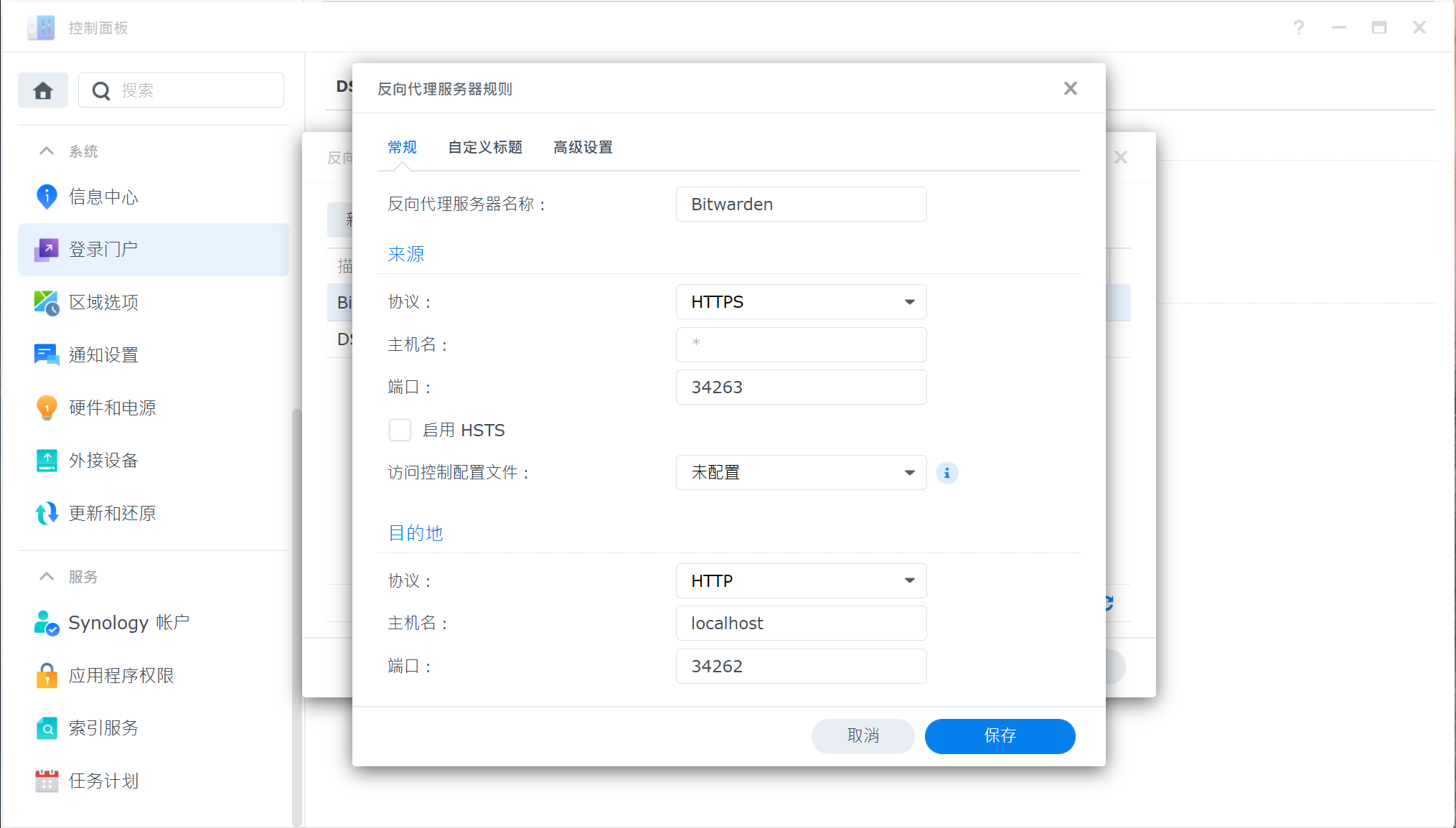This screenshot has height=828, width=1456.
Task: Click the destination hostname field localhost
Action: click(802, 624)
